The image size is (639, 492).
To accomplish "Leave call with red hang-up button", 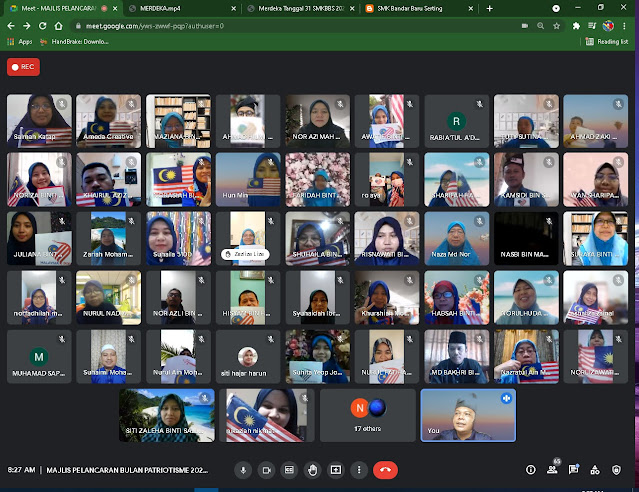I will (385, 470).
